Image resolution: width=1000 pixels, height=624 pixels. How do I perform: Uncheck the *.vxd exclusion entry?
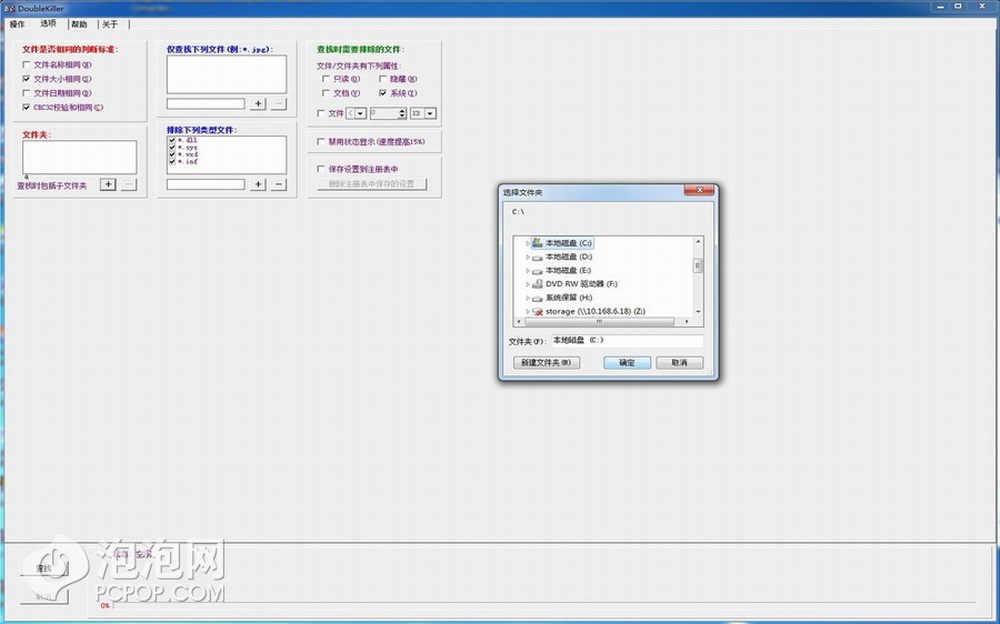[172, 154]
